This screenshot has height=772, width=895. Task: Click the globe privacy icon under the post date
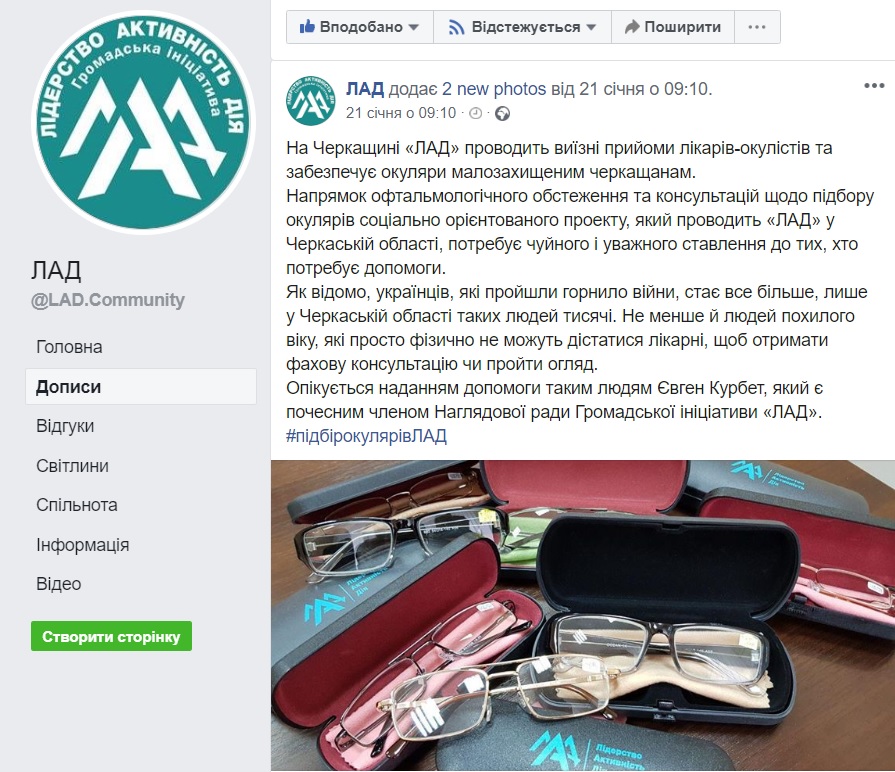click(x=502, y=114)
